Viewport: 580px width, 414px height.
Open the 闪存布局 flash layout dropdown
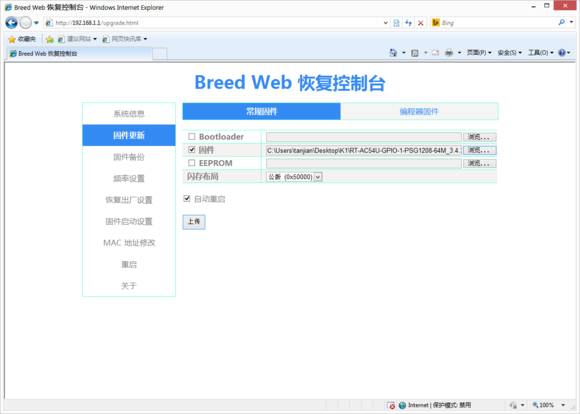(294, 177)
